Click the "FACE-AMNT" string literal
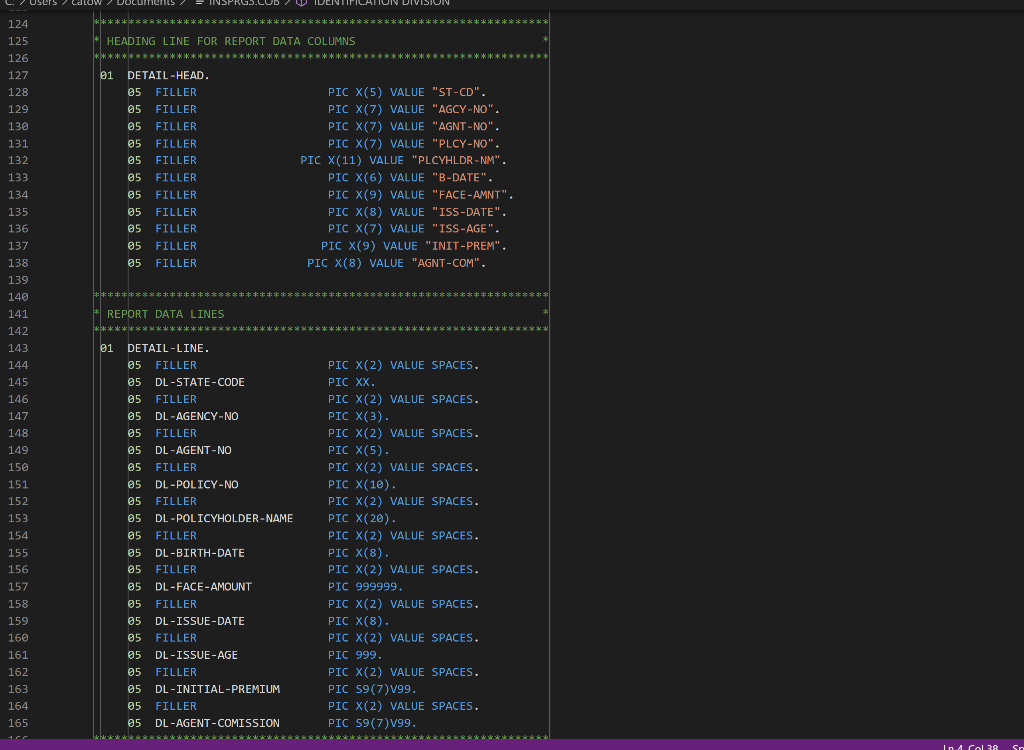The width and height of the screenshot is (1024, 750). point(469,195)
